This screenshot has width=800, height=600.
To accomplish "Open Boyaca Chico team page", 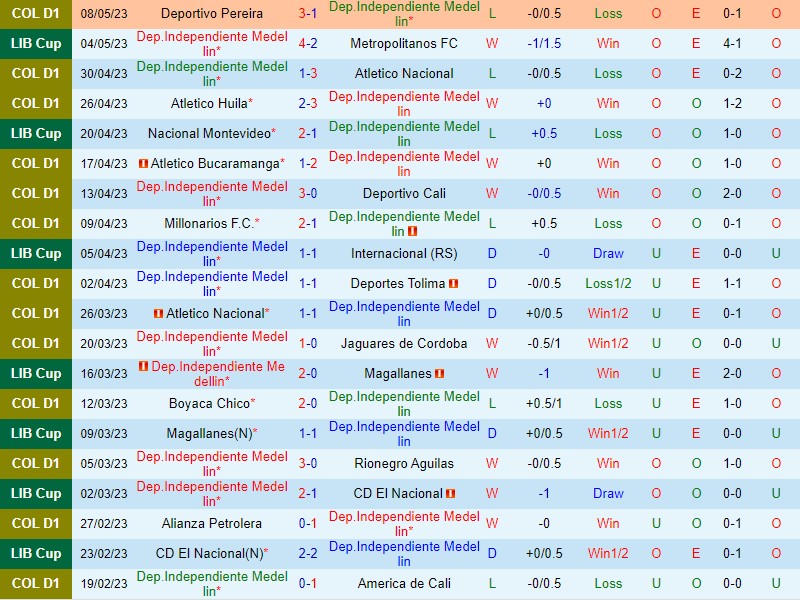I will pos(210,404).
